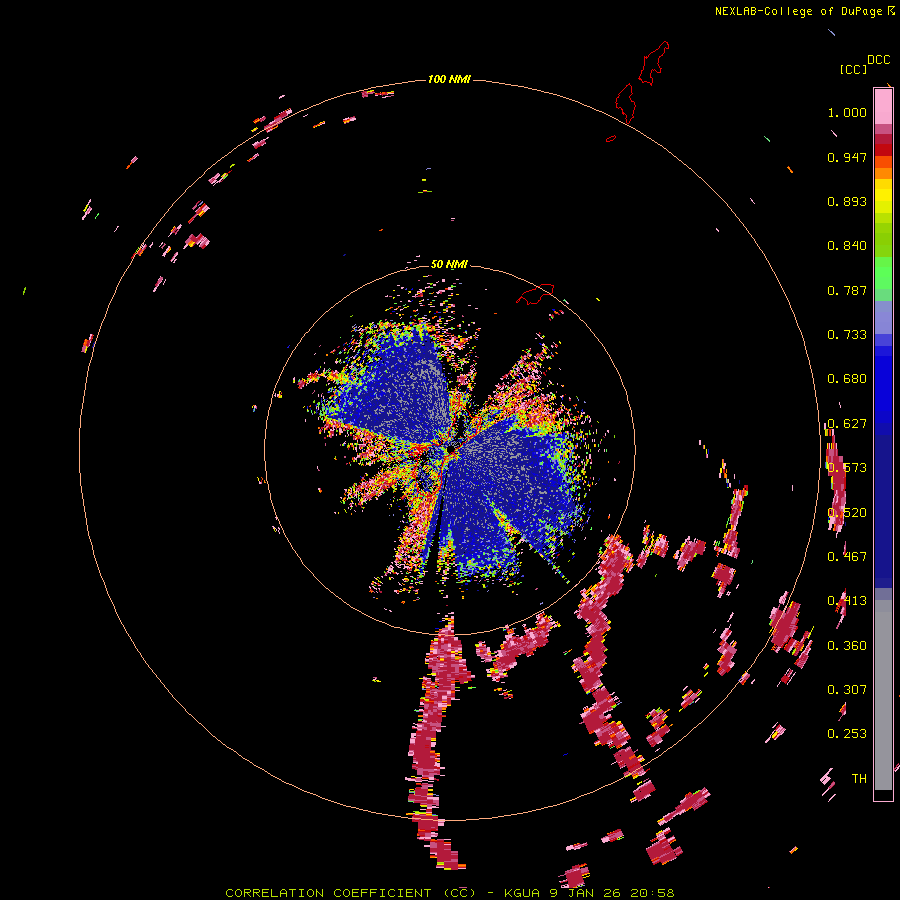Pick the light pink color bar segment
This screenshot has width=900, height=900.
click(883, 106)
